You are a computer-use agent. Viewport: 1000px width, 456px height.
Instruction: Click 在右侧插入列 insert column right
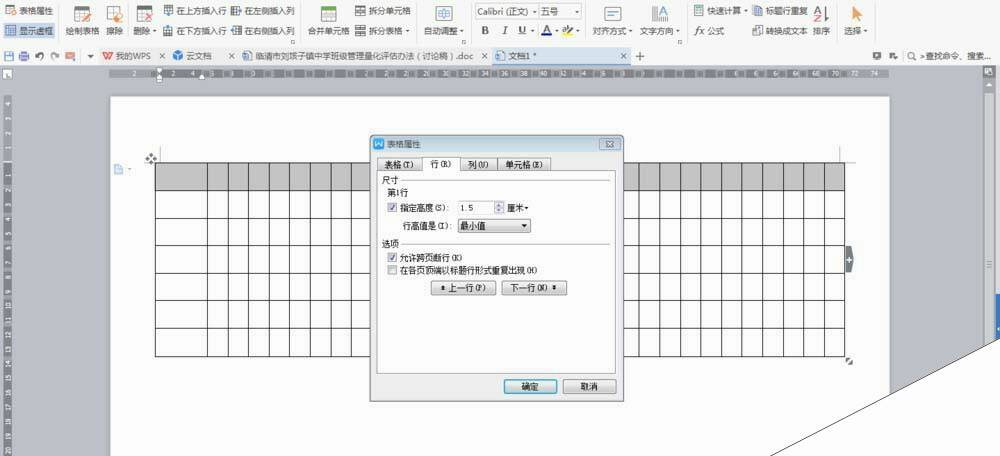(x=263, y=30)
